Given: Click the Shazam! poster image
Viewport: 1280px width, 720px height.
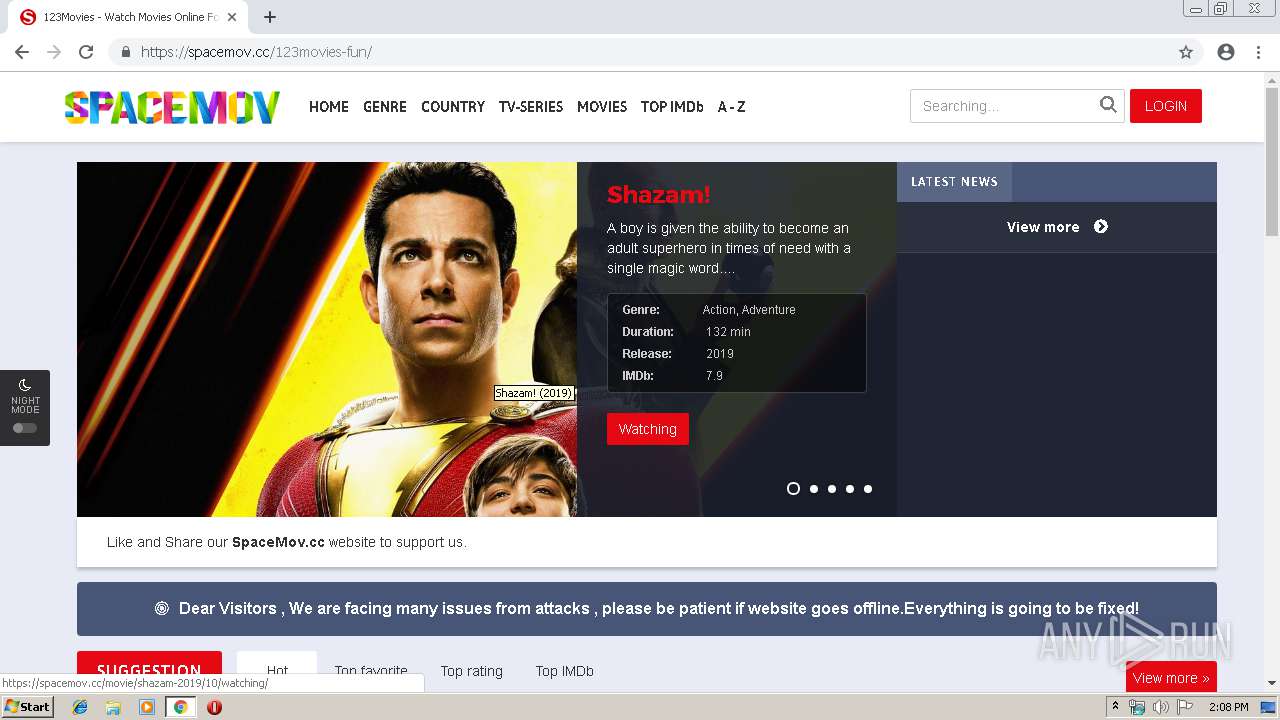Looking at the screenshot, I should [x=327, y=339].
